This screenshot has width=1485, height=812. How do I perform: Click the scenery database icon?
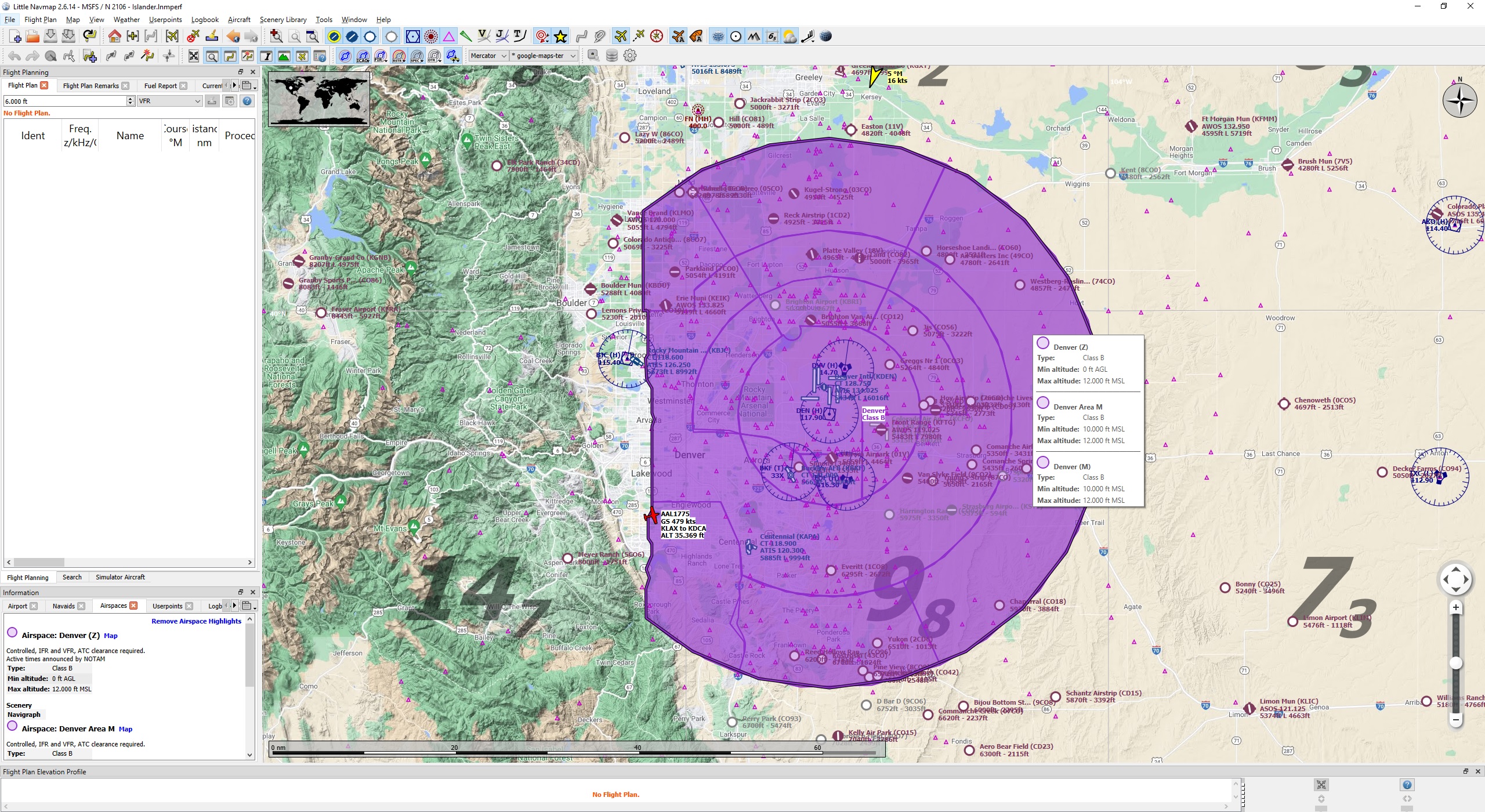coord(611,56)
